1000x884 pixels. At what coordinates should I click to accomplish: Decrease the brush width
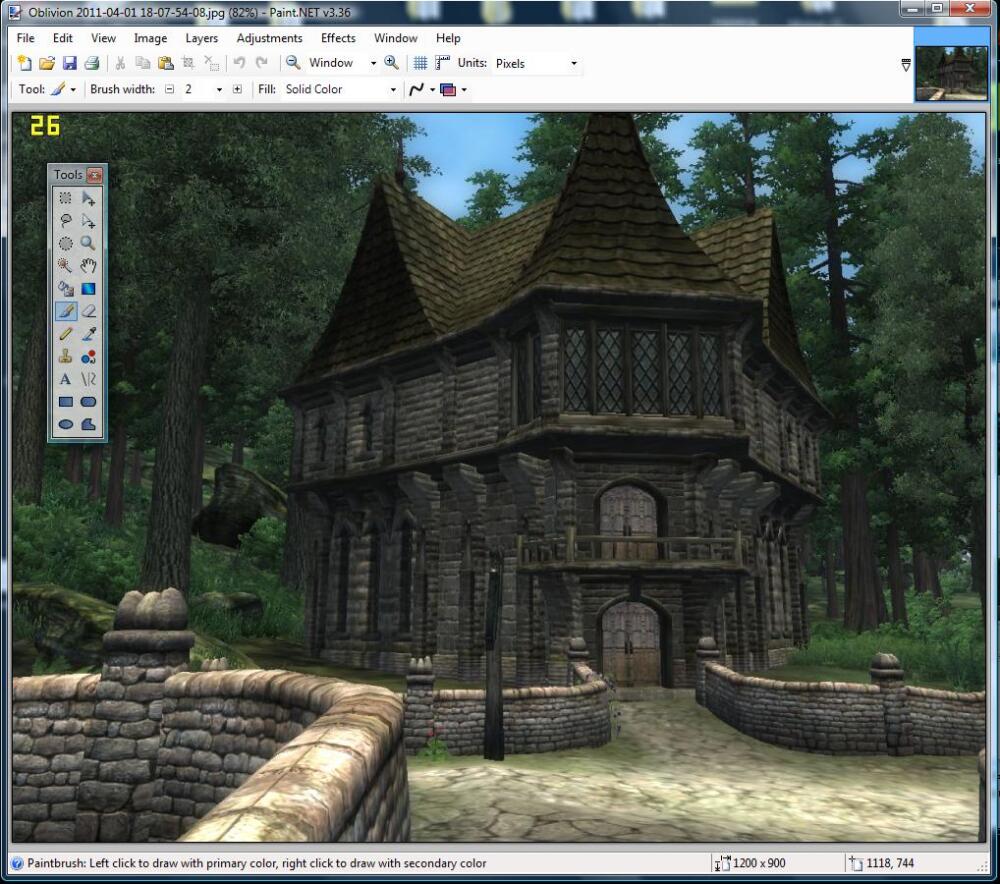click(169, 89)
